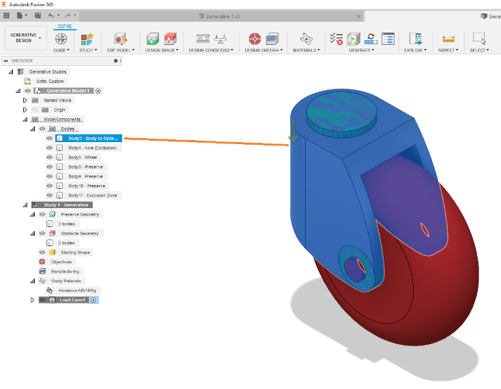Open the Generative Design workspace dropdown

[25, 38]
